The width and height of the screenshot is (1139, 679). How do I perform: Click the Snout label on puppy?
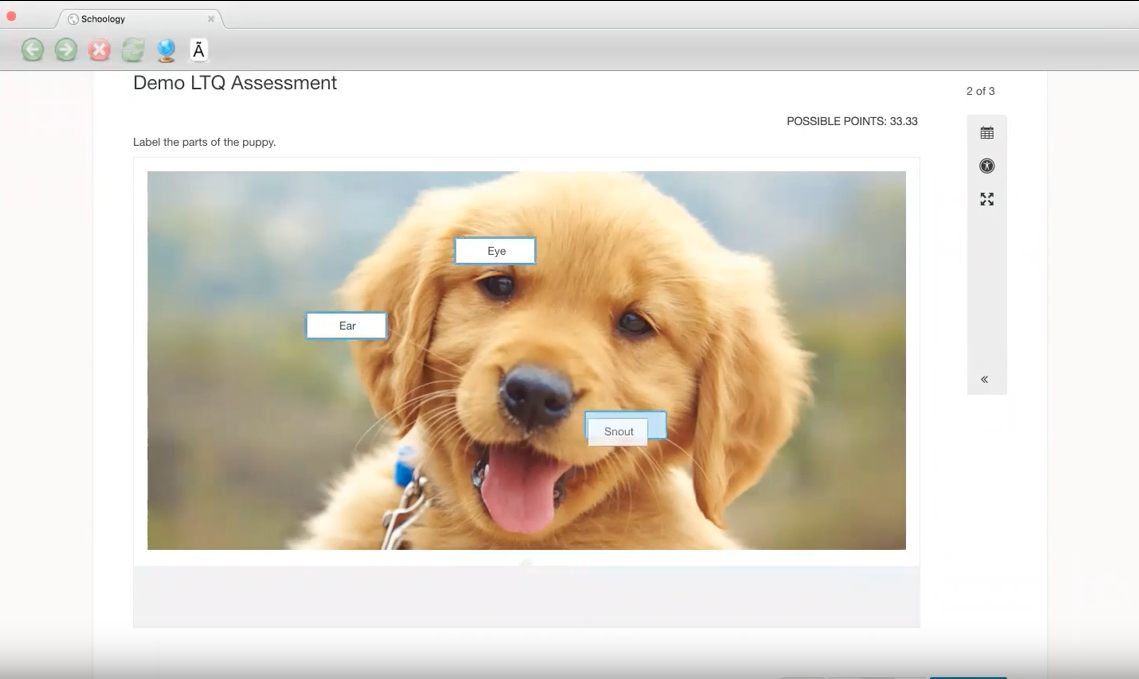point(619,432)
